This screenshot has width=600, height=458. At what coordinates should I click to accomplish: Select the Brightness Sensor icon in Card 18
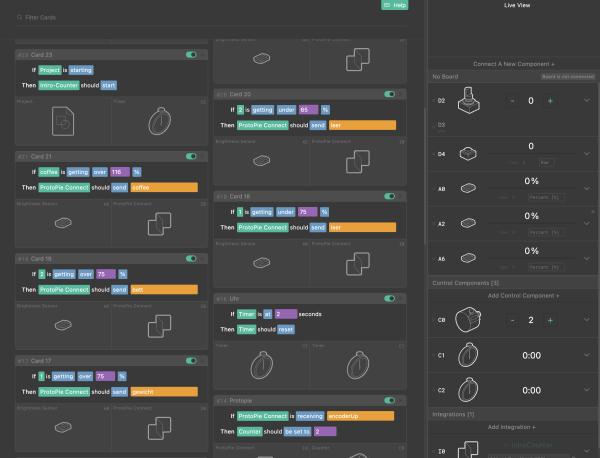(262, 263)
